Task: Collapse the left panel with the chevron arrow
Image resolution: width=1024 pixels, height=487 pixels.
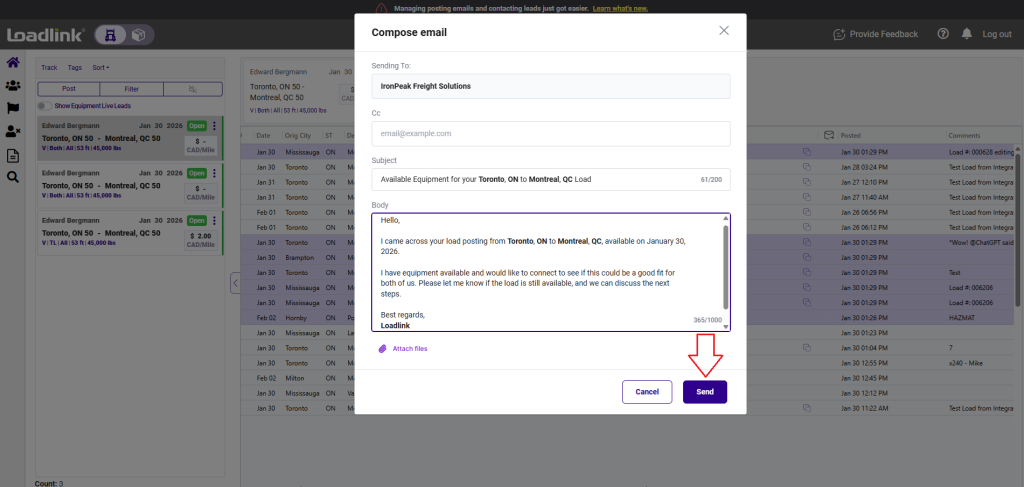Action: (x=235, y=283)
